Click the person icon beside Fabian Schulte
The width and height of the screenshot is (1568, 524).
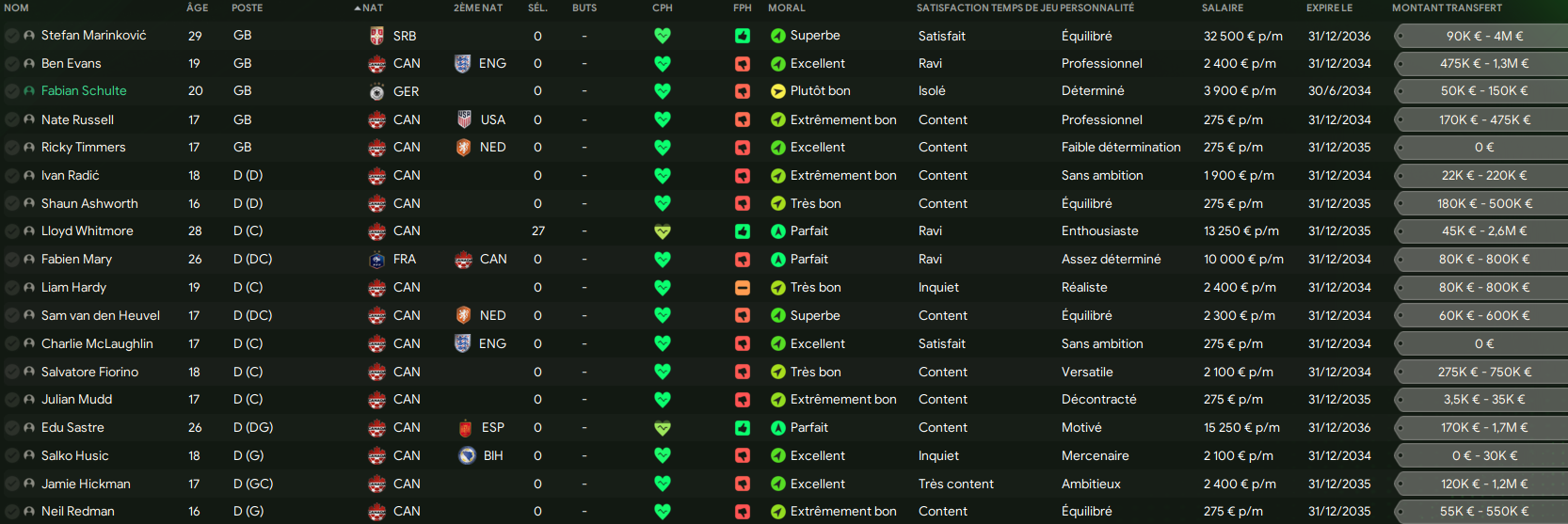pos(29,91)
